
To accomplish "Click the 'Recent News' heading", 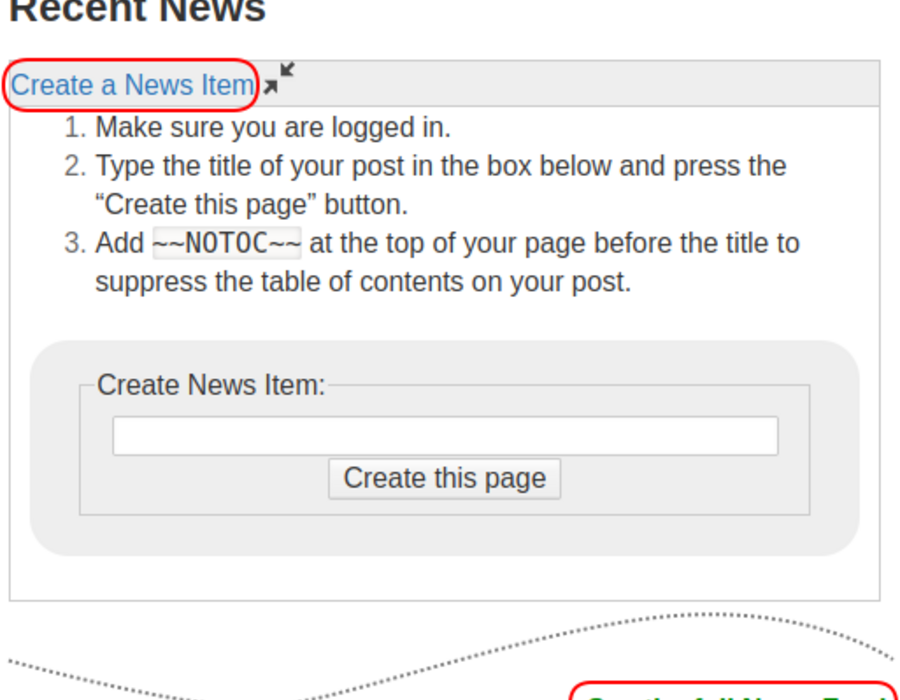I will pos(138,11).
